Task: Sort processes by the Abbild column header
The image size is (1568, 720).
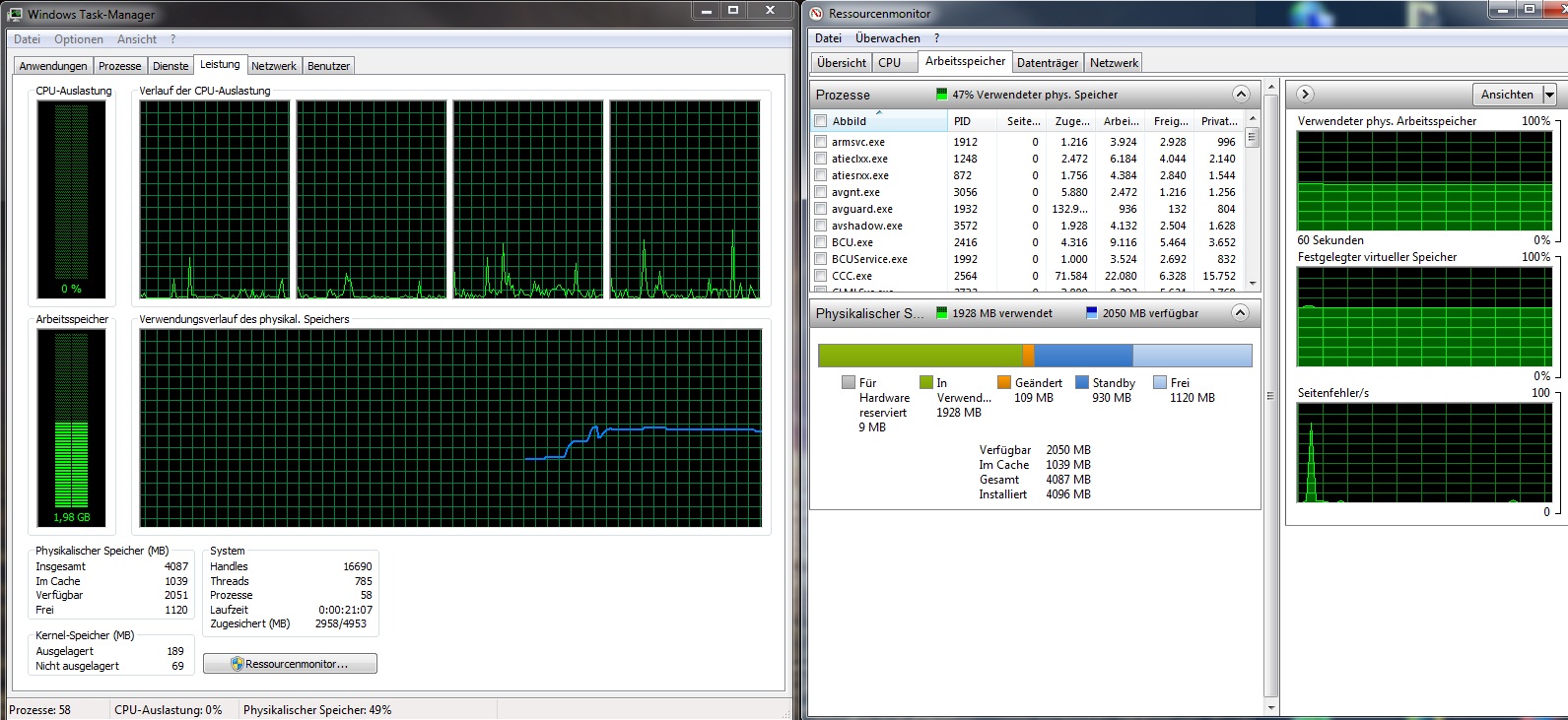Action: click(879, 121)
